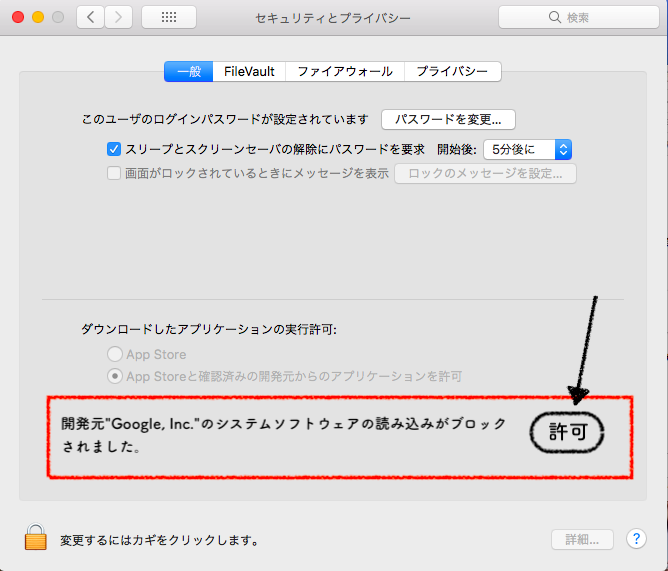This screenshot has width=668, height=571.
Task: Open the ファイアウォール tab
Action: pos(345,72)
